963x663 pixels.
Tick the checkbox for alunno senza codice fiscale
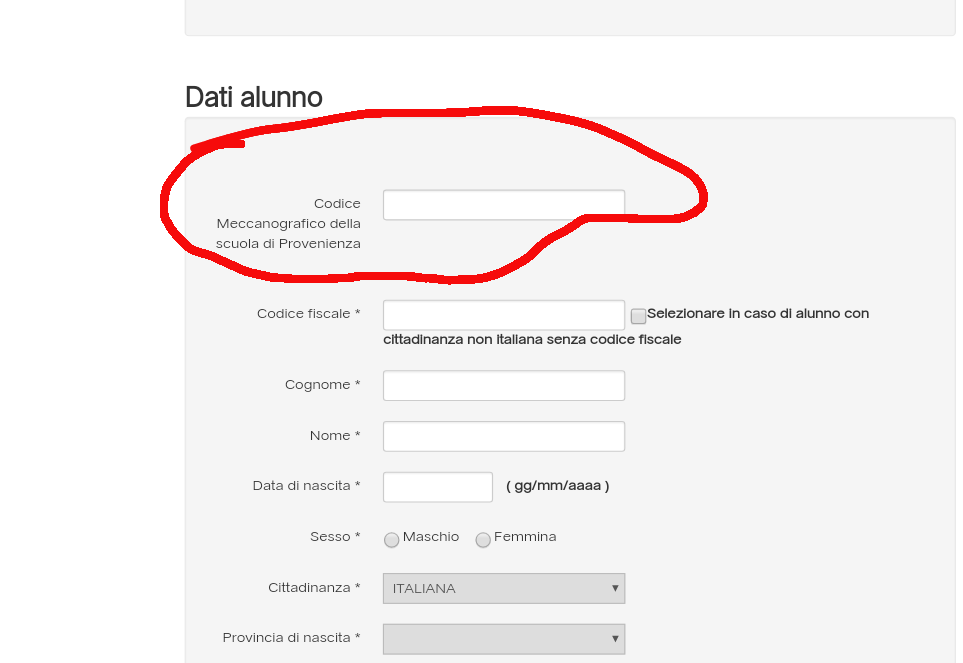[638, 316]
